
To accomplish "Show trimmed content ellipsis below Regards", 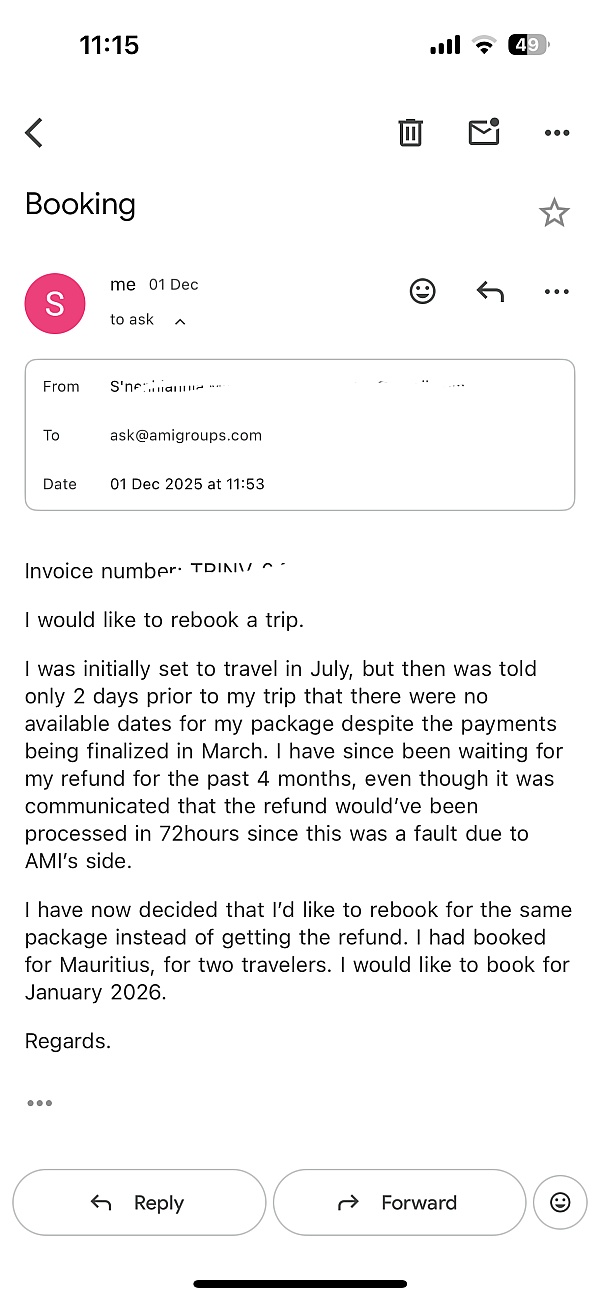I will coord(40,1103).
